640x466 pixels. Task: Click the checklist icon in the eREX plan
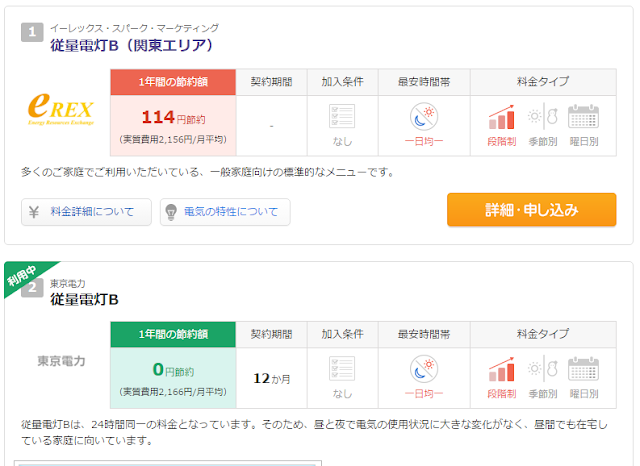pyautogui.click(x=342, y=117)
